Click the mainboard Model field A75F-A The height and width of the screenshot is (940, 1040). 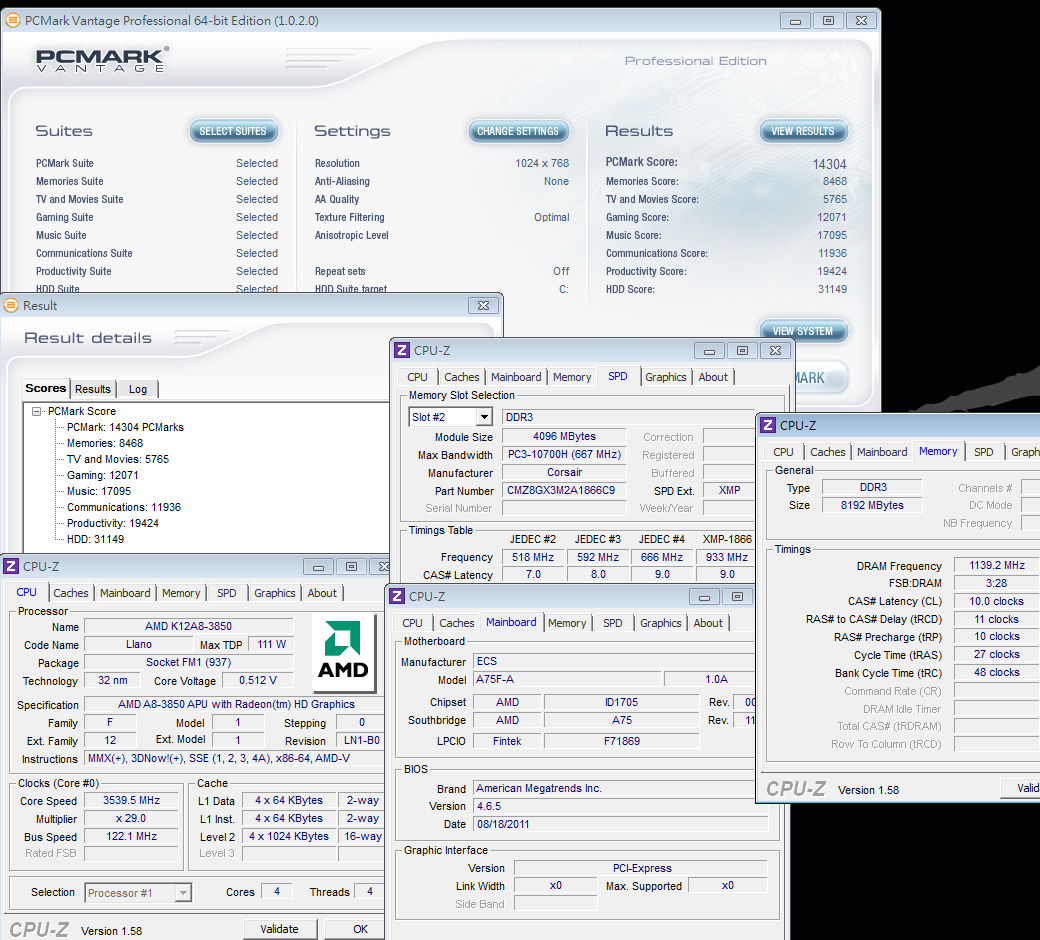pyautogui.click(x=568, y=679)
